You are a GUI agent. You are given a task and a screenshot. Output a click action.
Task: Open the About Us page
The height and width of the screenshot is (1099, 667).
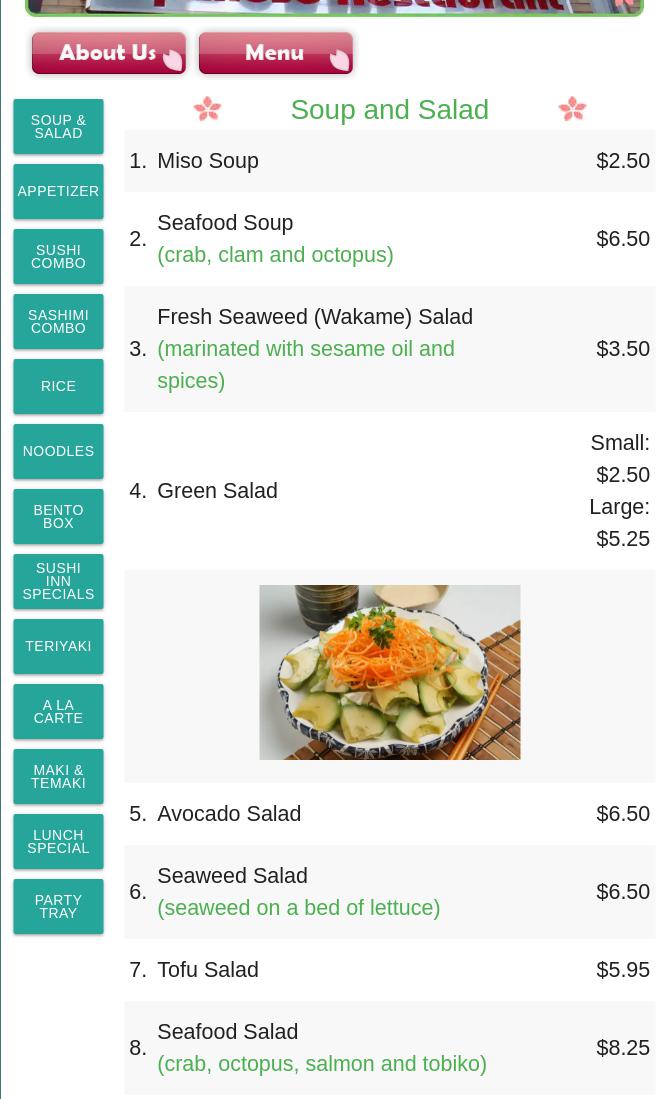click(109, 53)
